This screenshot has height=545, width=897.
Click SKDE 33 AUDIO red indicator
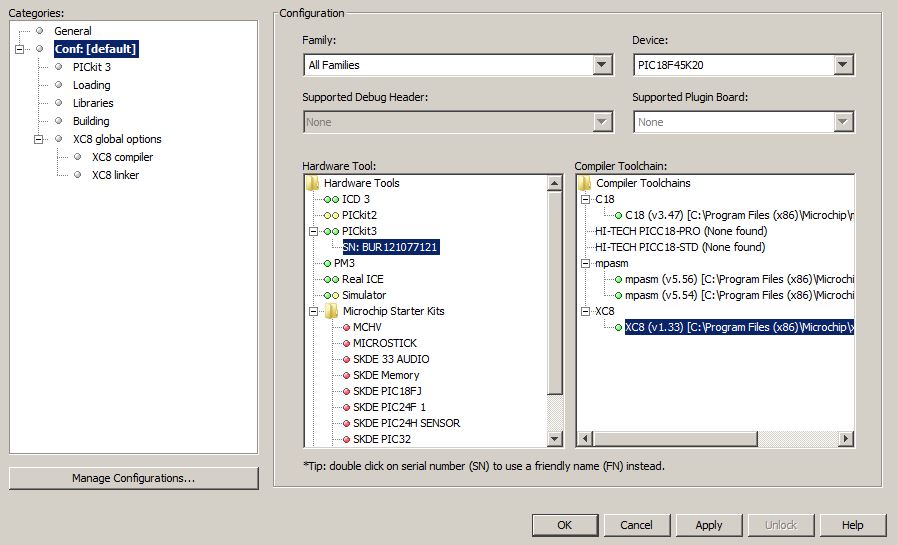(346, 360)
